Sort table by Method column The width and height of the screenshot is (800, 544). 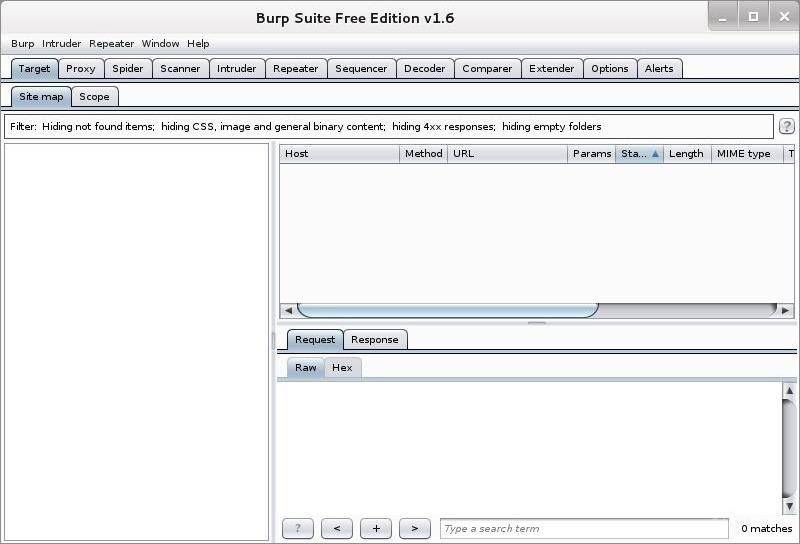pyautogui.click(x=423, y=154)
